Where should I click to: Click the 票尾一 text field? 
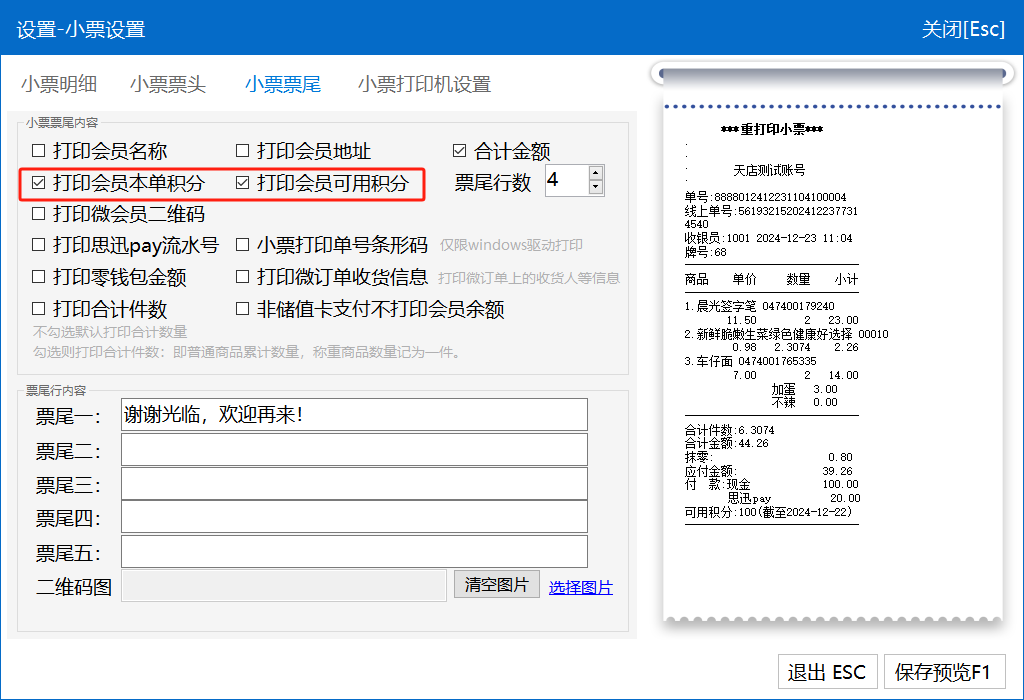tap(354, 415)
